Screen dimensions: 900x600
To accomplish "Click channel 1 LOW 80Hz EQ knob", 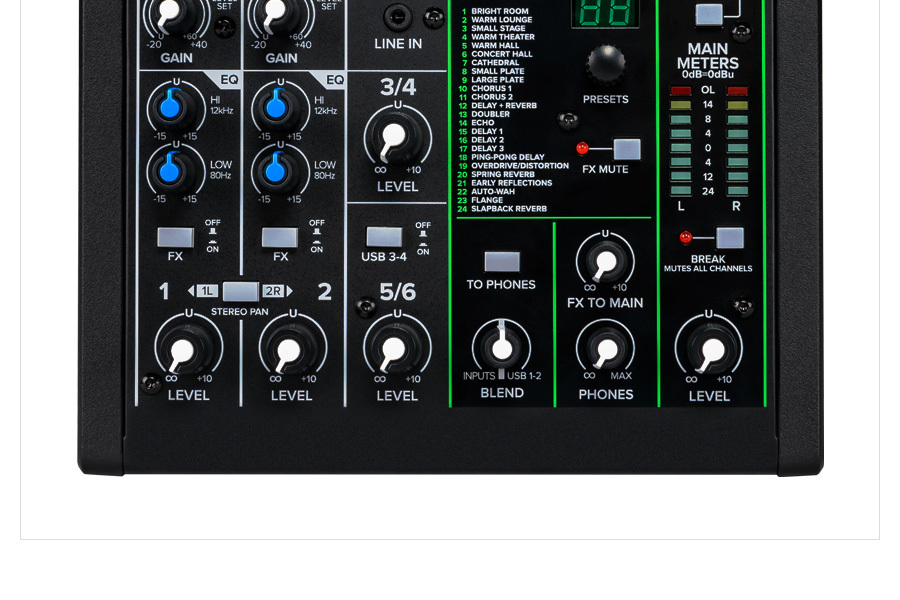I will (174, 170).
